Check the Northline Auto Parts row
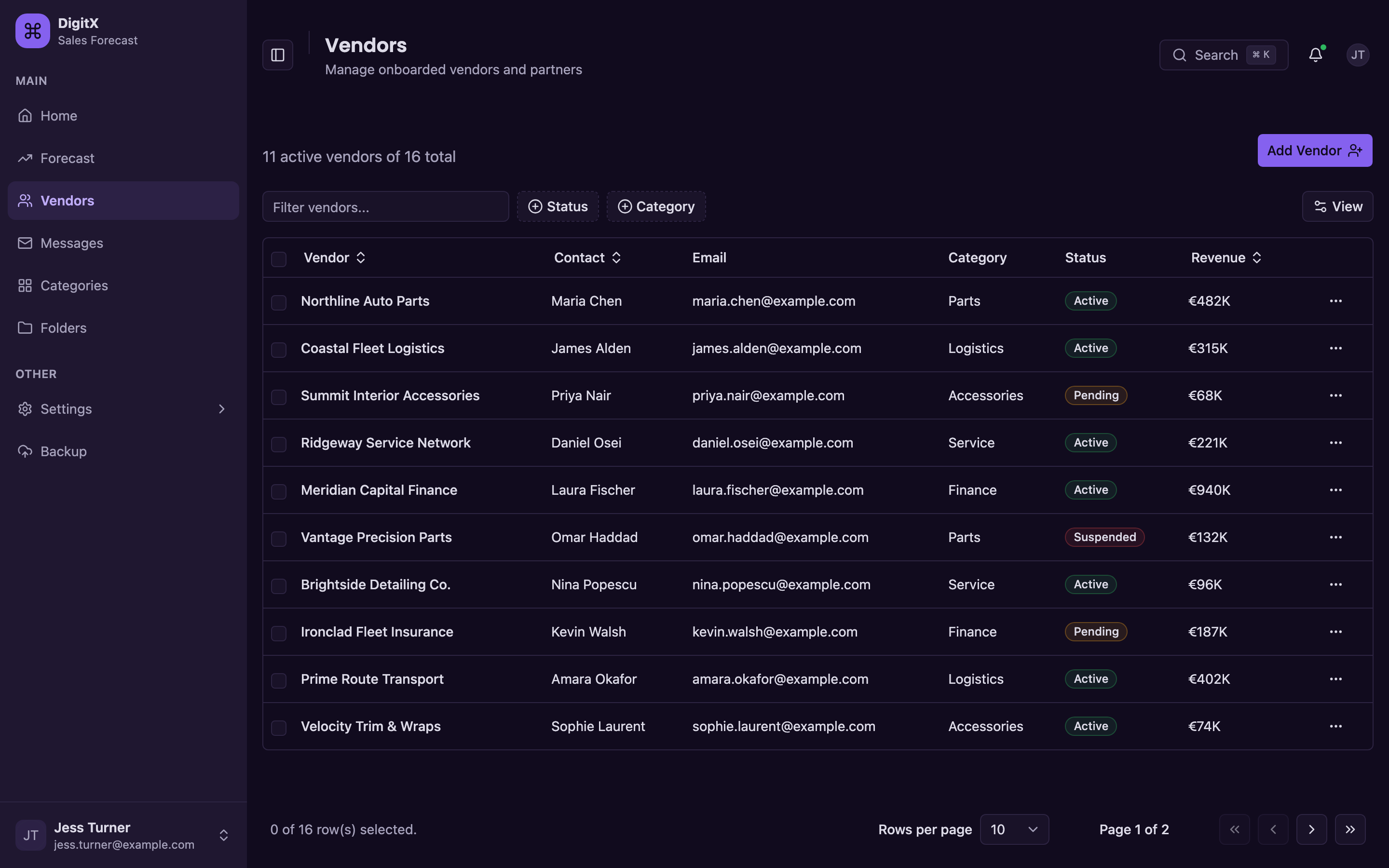The width and height of the screenshot is (1389, 868). [x=278, y=302]
